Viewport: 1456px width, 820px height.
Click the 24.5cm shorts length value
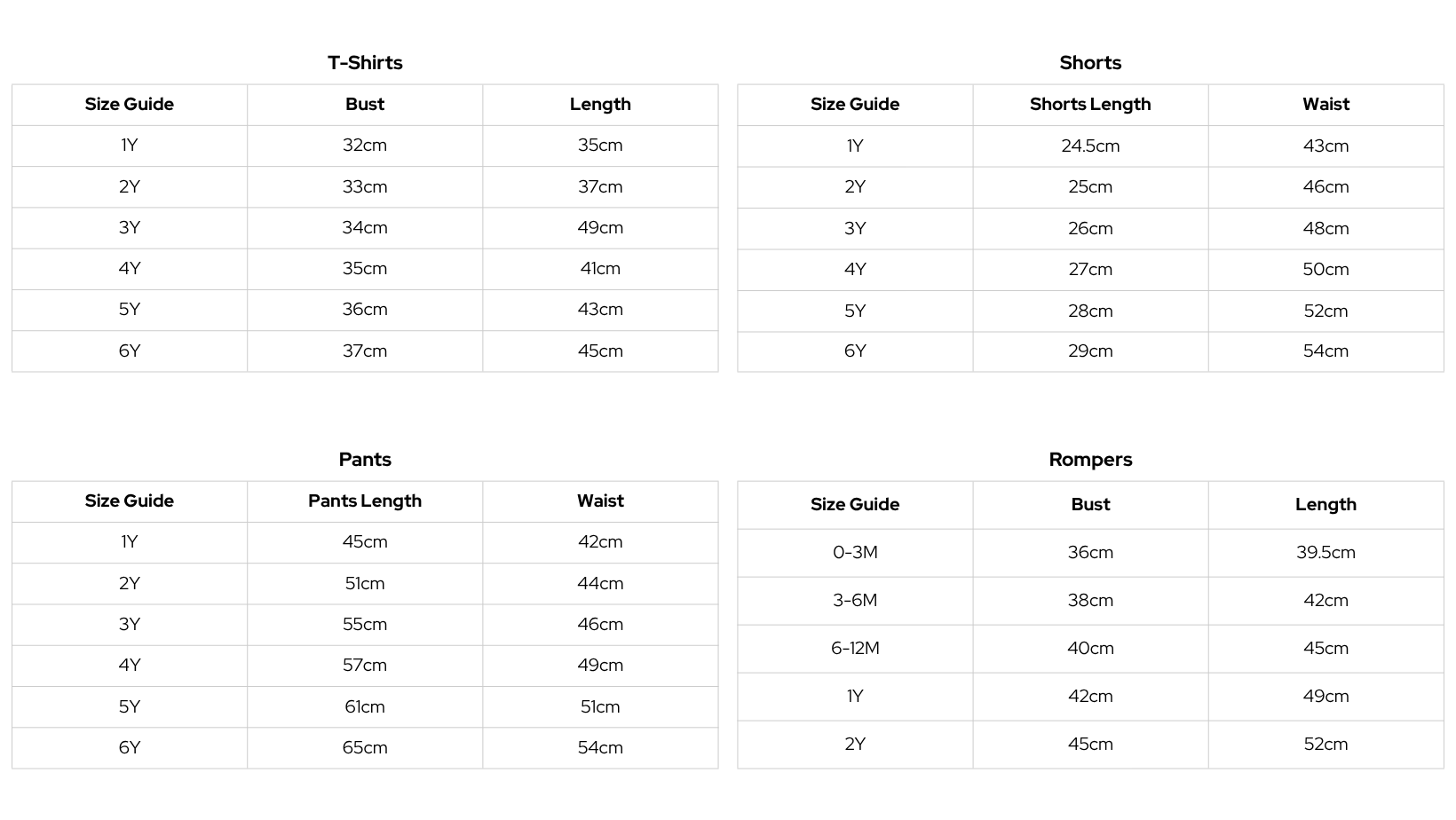1090,146
